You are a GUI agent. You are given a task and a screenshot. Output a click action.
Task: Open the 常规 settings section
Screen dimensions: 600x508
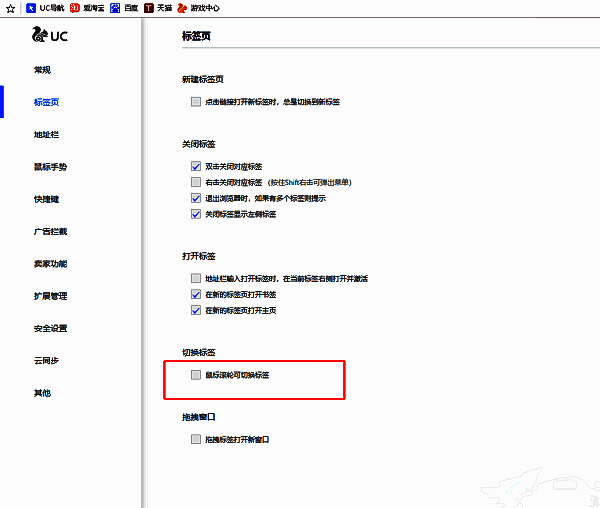coord(42,70)
